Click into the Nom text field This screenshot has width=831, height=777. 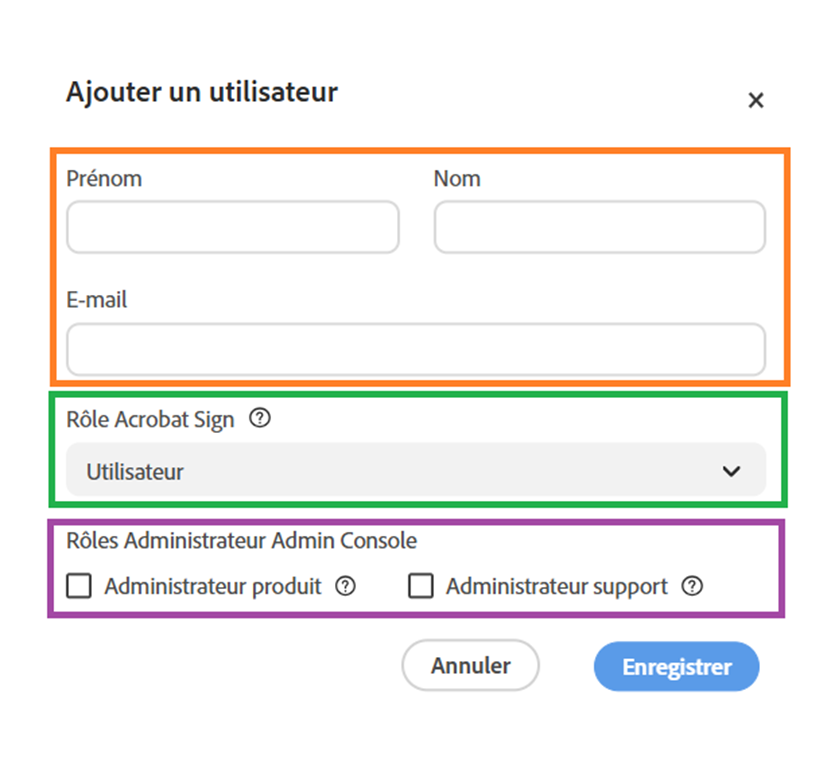point(599,227)
